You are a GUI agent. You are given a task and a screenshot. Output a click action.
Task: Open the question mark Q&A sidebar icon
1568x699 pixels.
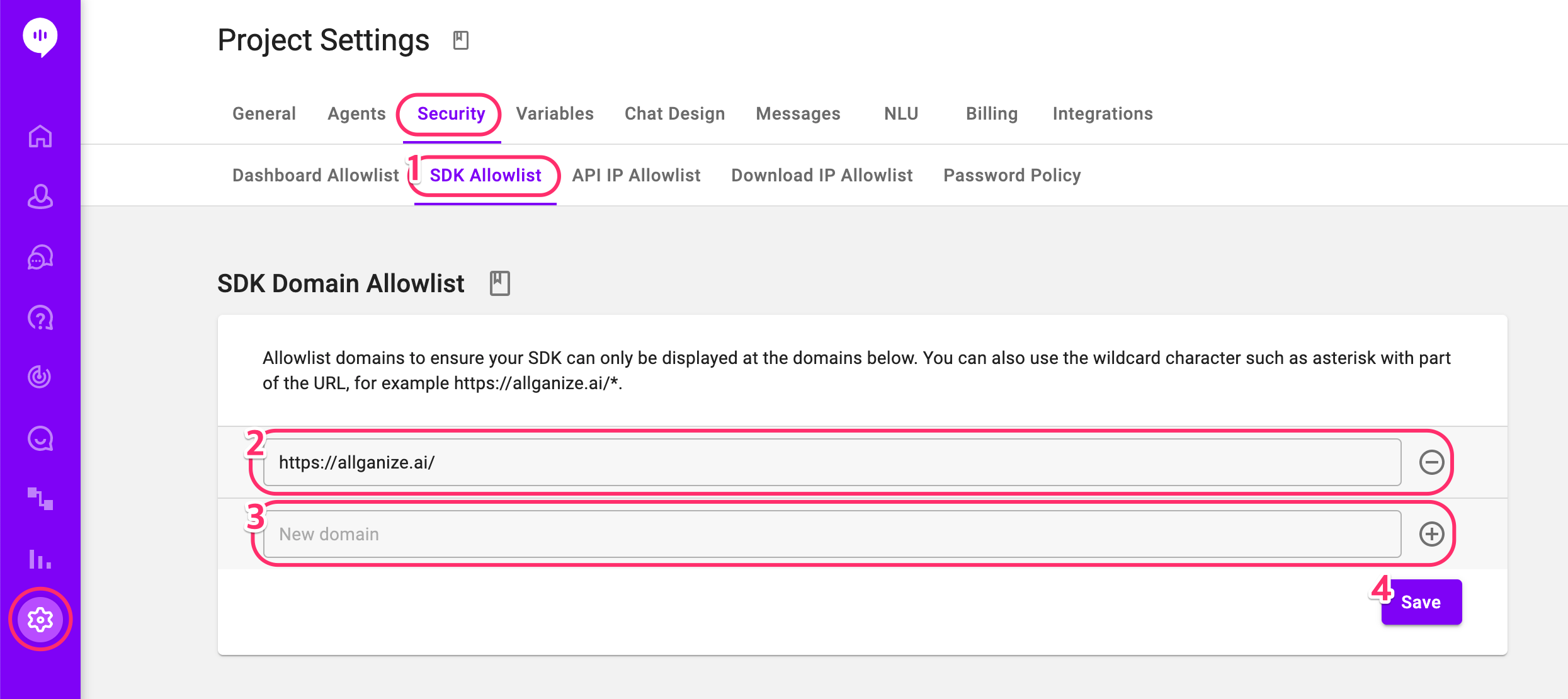coord(40,317)
